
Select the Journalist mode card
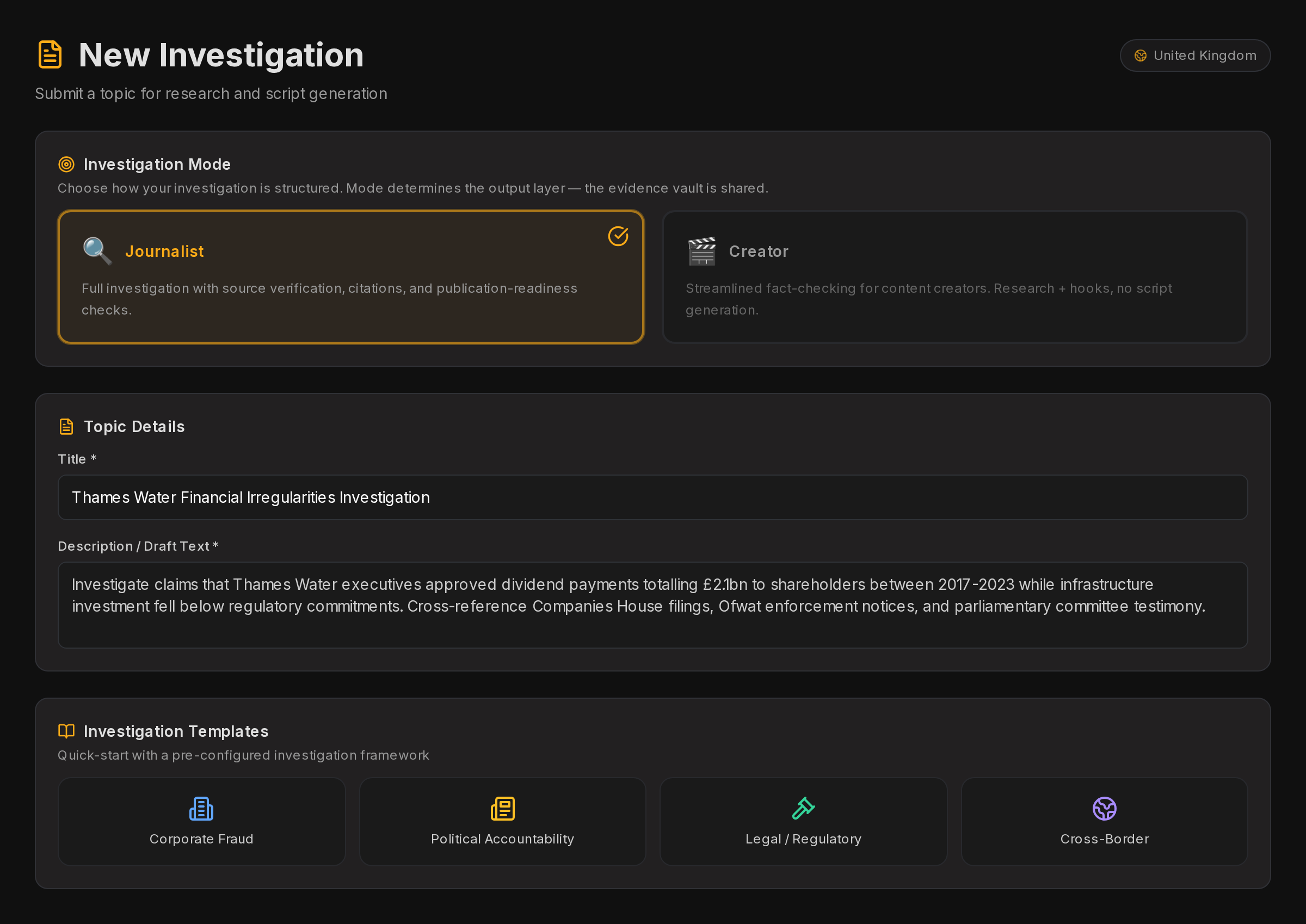point(351,277)
